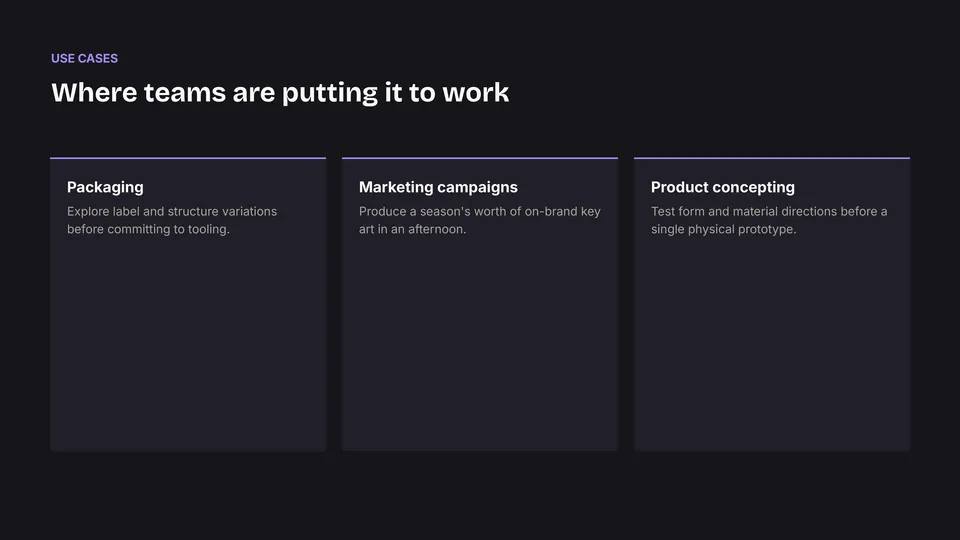Click the word 'work' in the main heading
Screen dimensions: 960x540
pos(476,92)
